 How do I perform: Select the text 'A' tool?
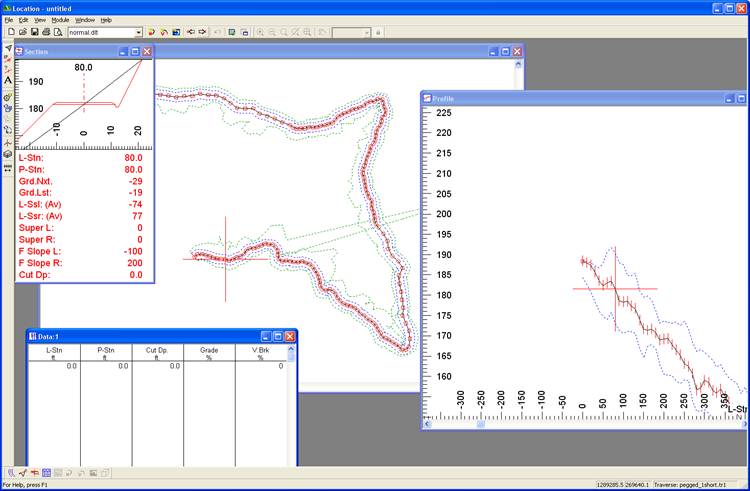coord(8,80)
